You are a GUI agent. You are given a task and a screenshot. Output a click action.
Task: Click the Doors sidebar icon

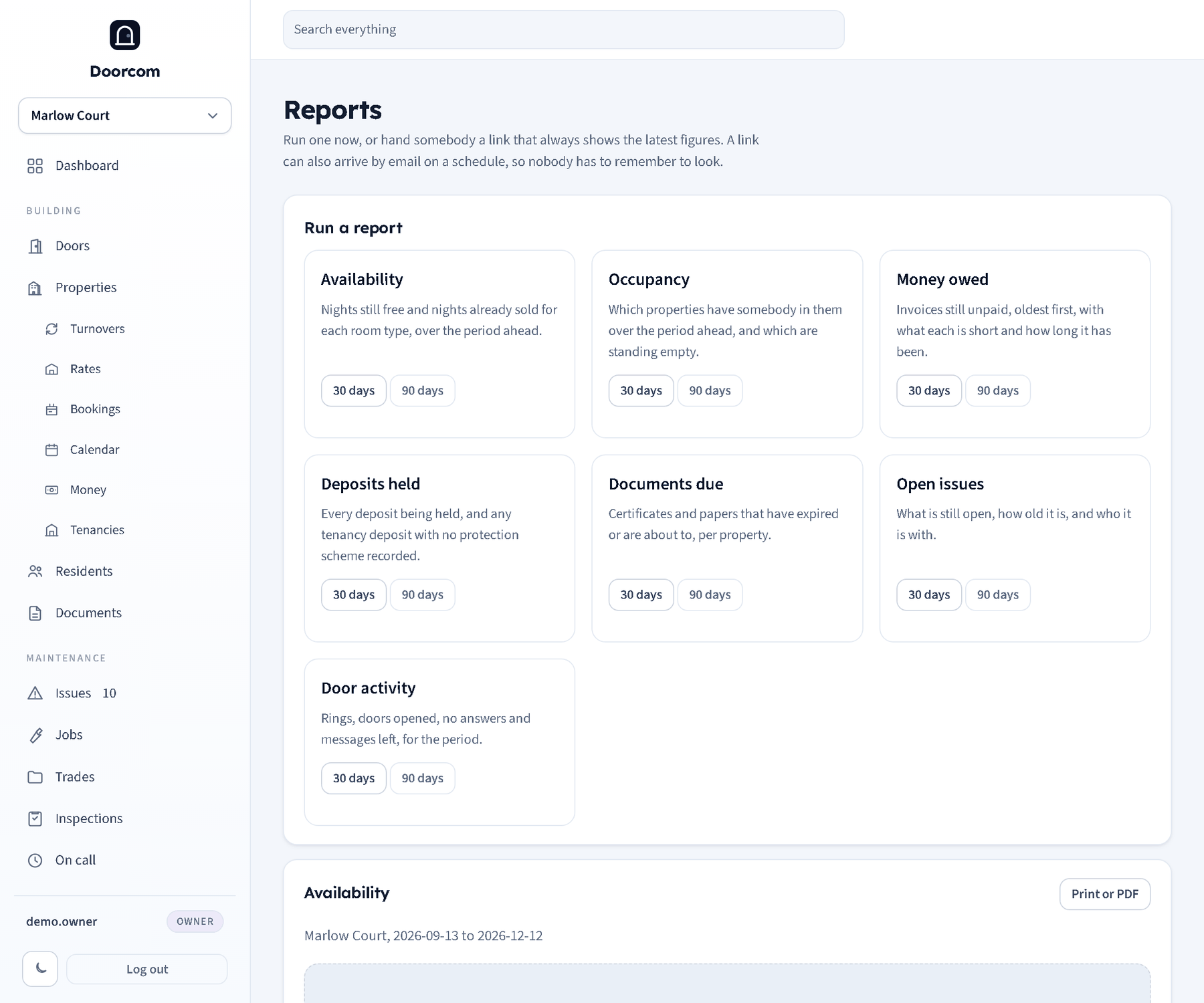[x=35, y=246]
